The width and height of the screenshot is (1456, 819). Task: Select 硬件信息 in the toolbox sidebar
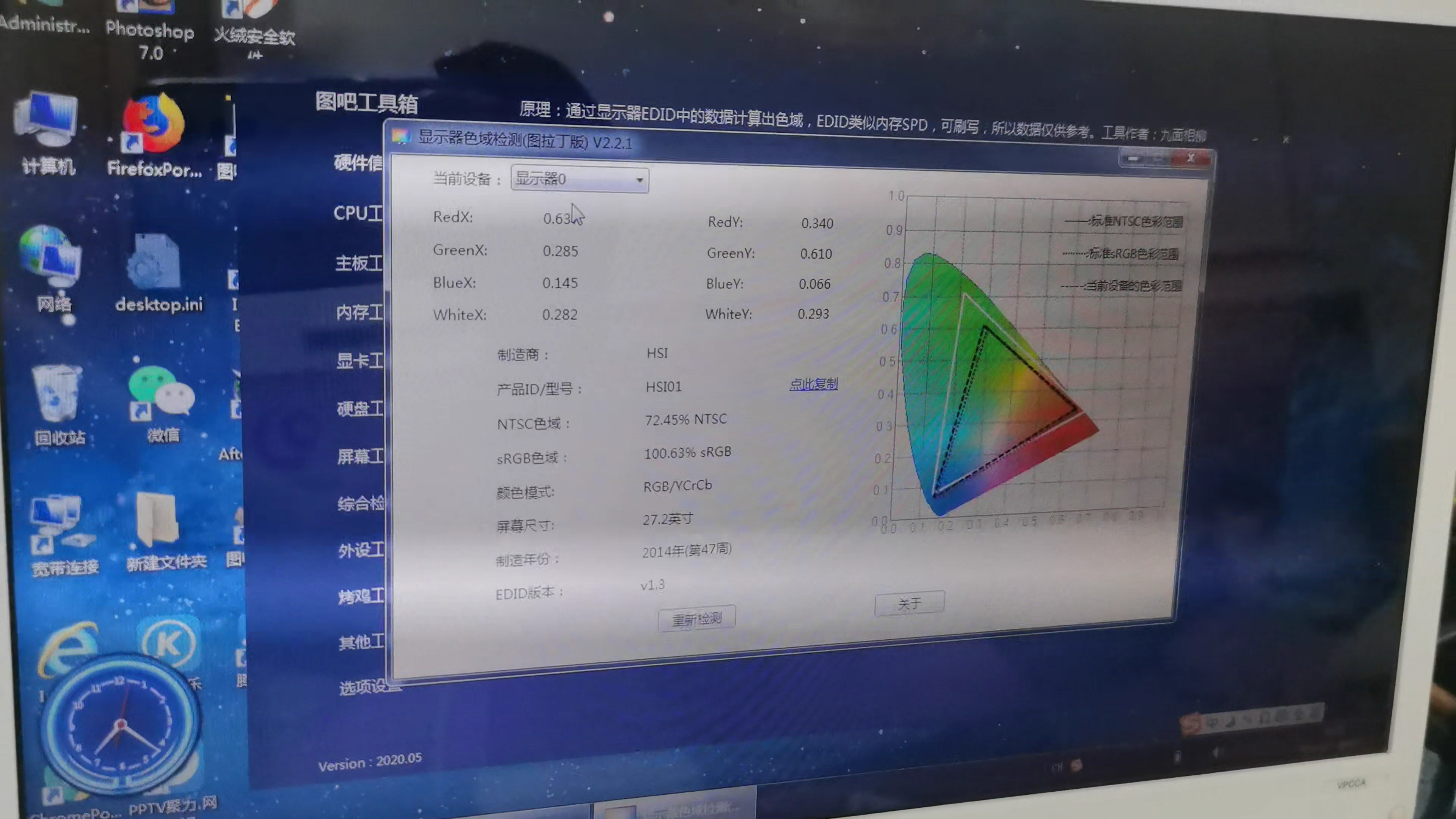(x=358, y=163)
